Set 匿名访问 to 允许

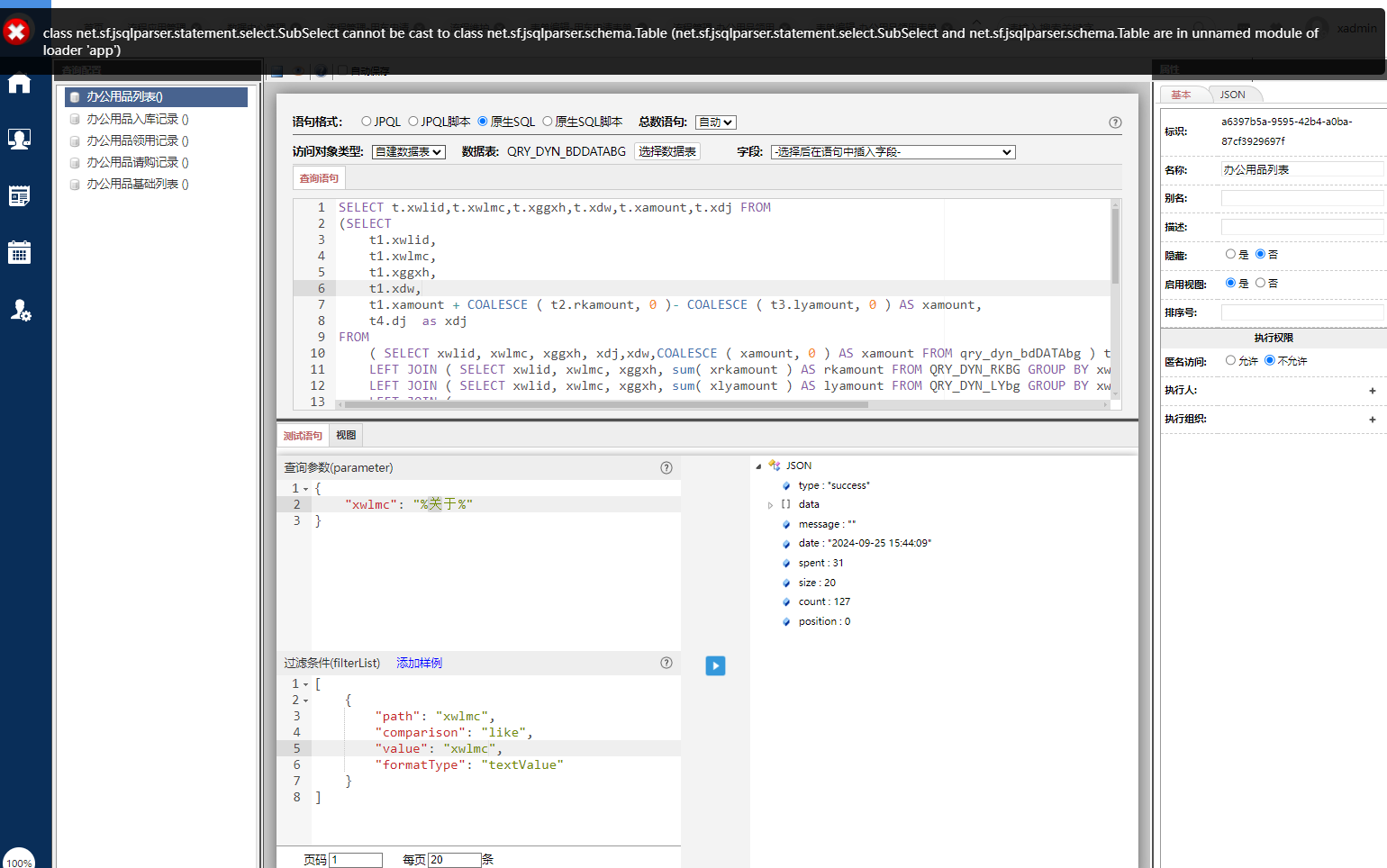coord(1230,360)
